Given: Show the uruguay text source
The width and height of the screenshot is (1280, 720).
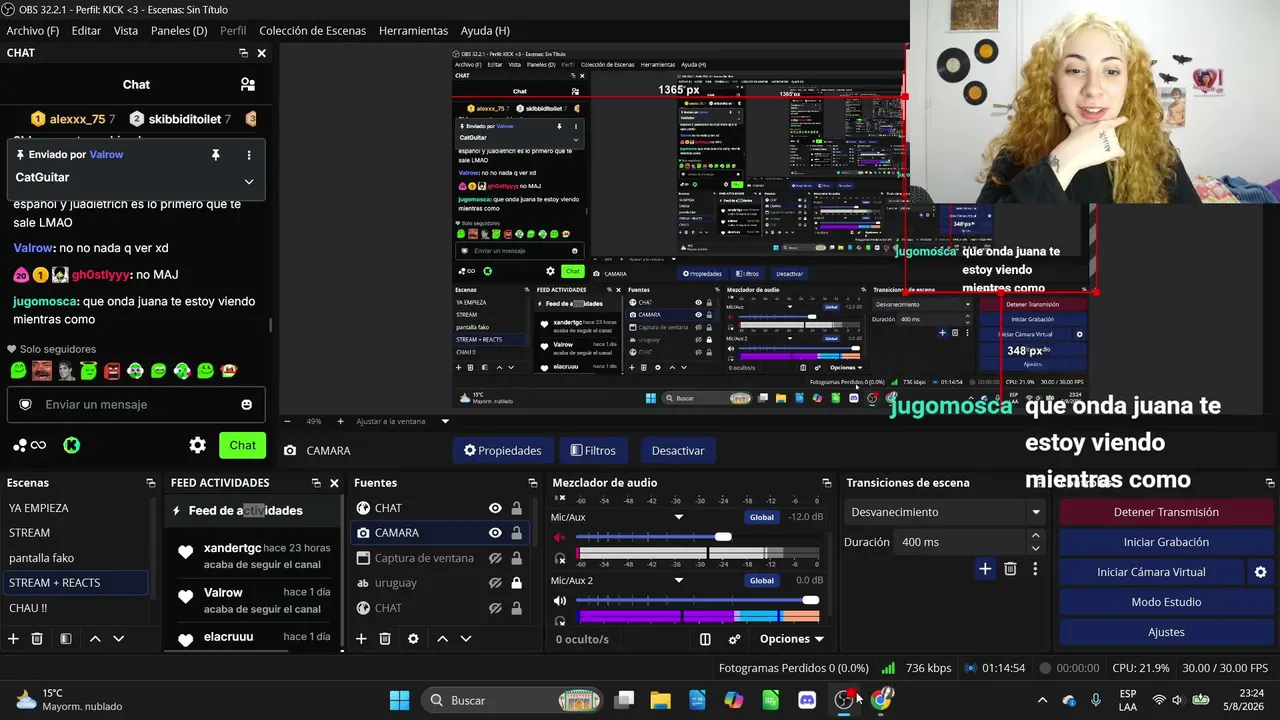Looking at the screenshot, I should point(495,583).
